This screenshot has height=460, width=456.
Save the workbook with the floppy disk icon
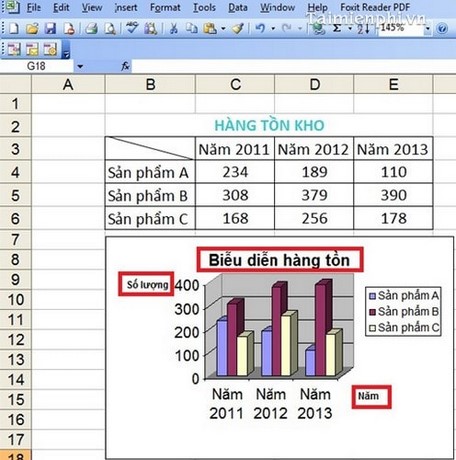50,28
